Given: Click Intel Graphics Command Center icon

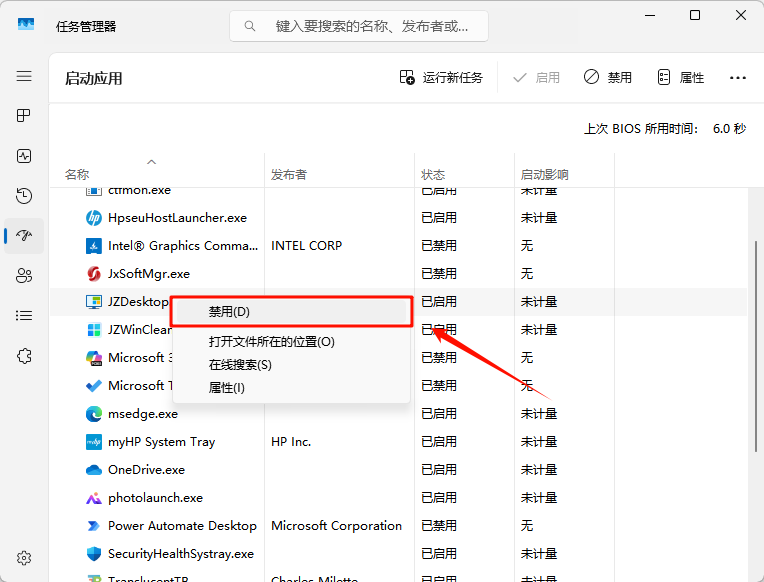Looking at the screenshot, I should (94, 246).
